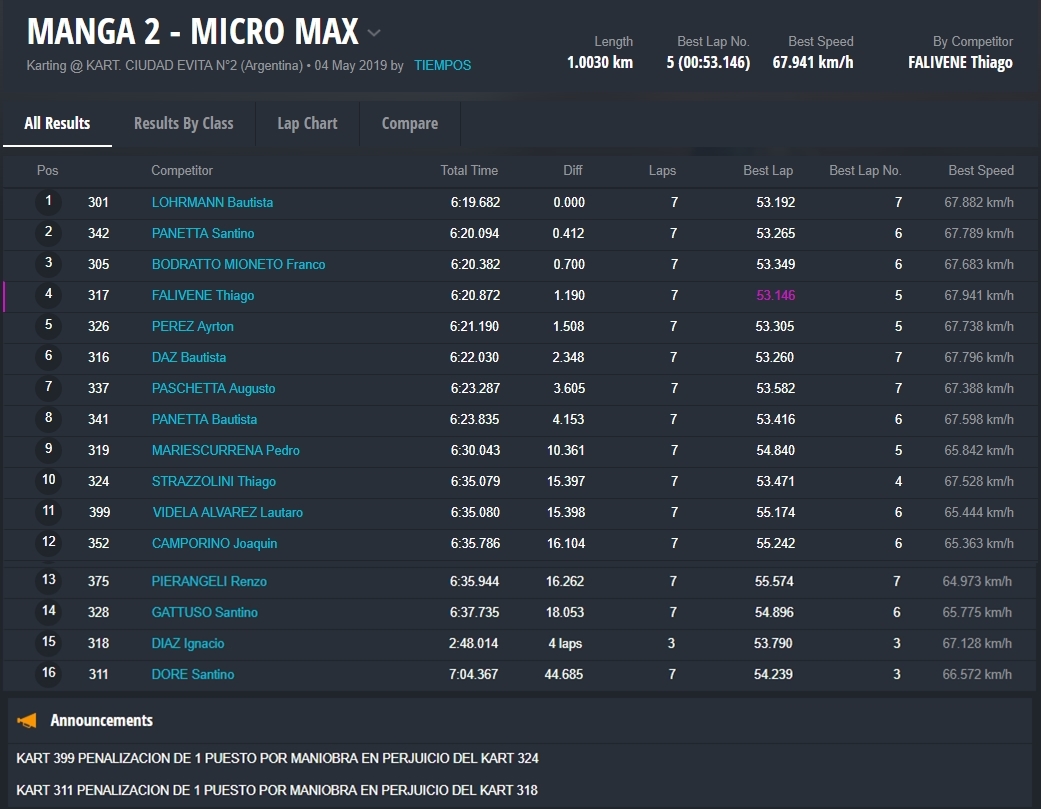Select the Compare tab
Screen dimensions: 1041x809
(410, 123)
